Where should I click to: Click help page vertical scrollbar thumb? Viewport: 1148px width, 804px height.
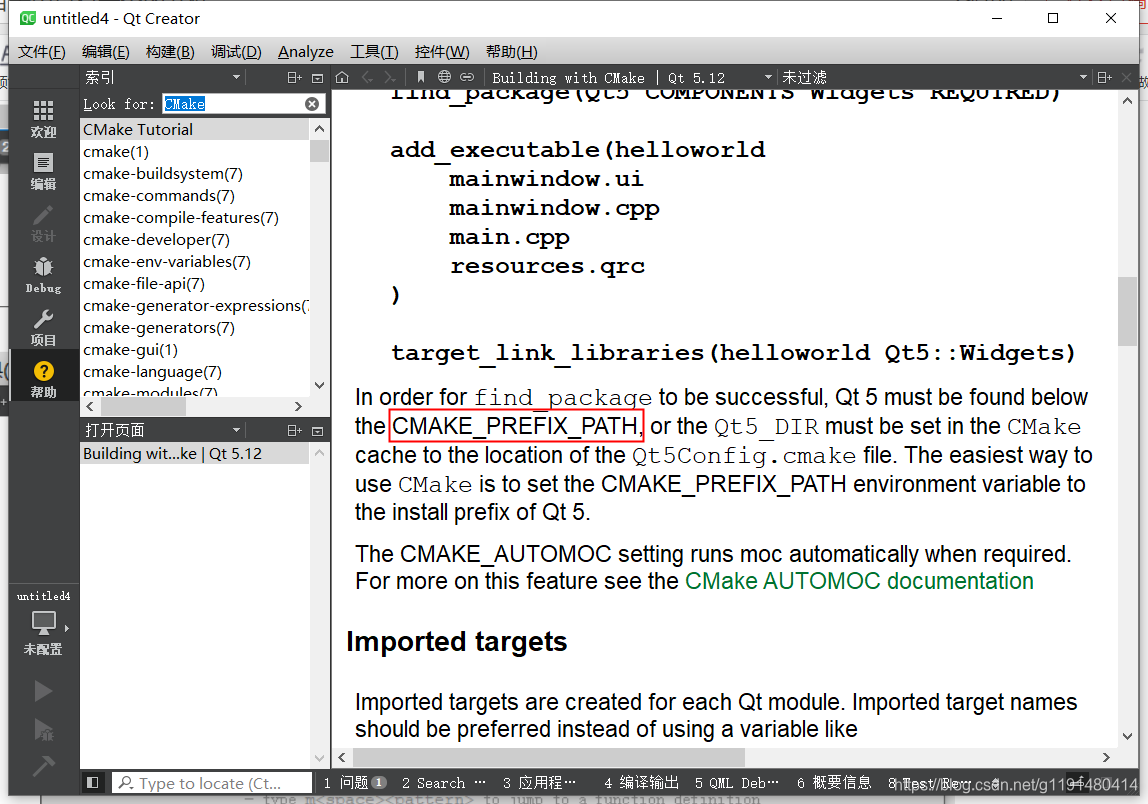click(x=1128, y=311)
